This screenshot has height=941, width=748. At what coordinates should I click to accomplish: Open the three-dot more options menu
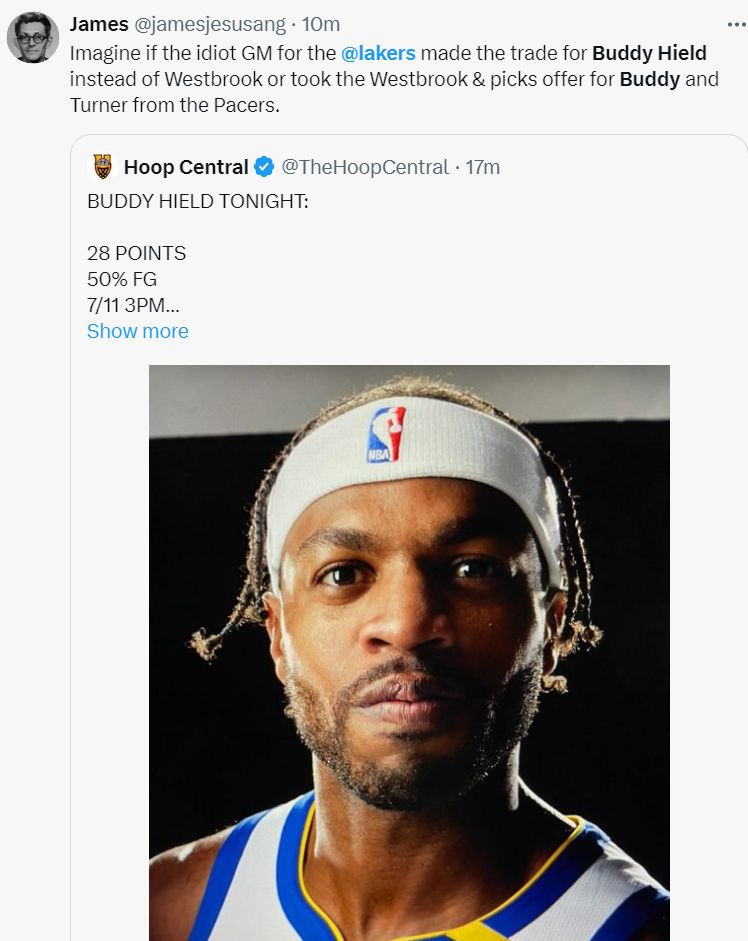(736, 24)
